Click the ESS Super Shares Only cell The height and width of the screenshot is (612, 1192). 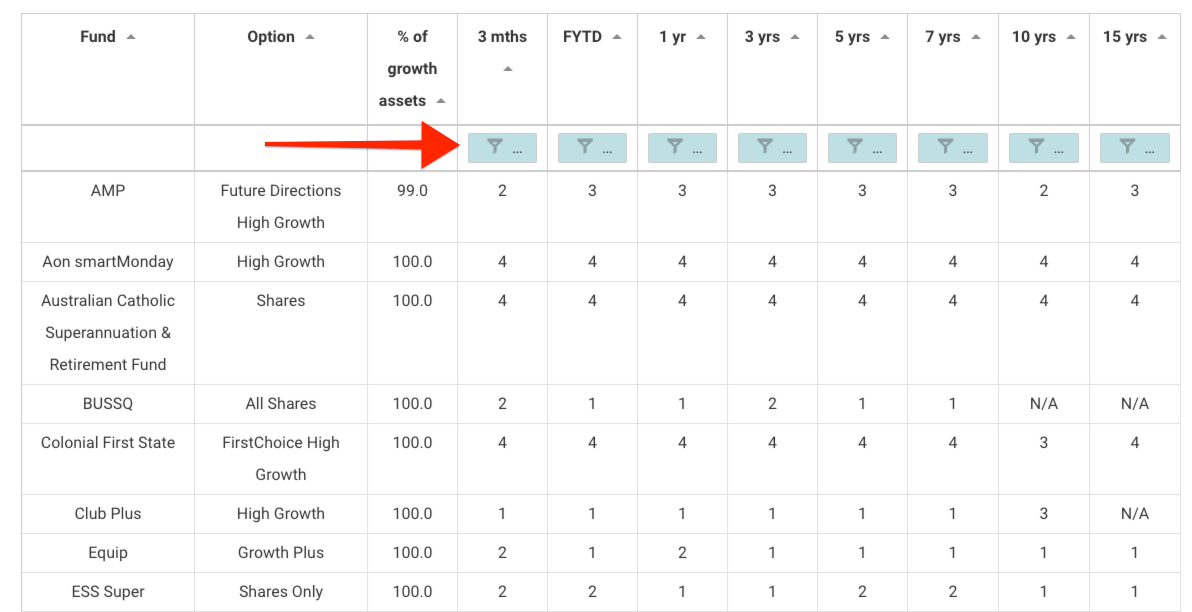point(281,591)
